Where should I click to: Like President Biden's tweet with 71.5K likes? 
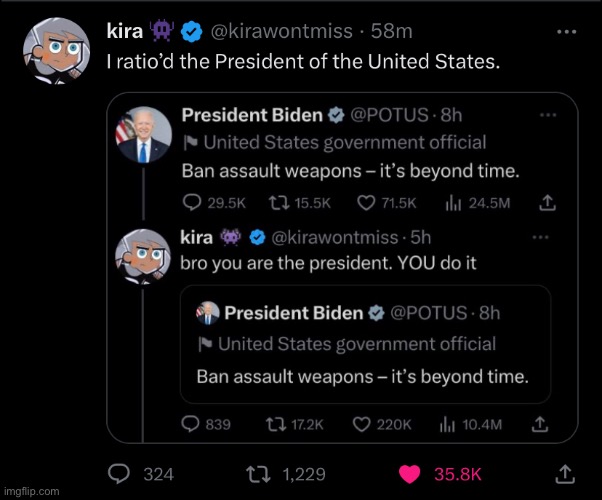(367, 202)
